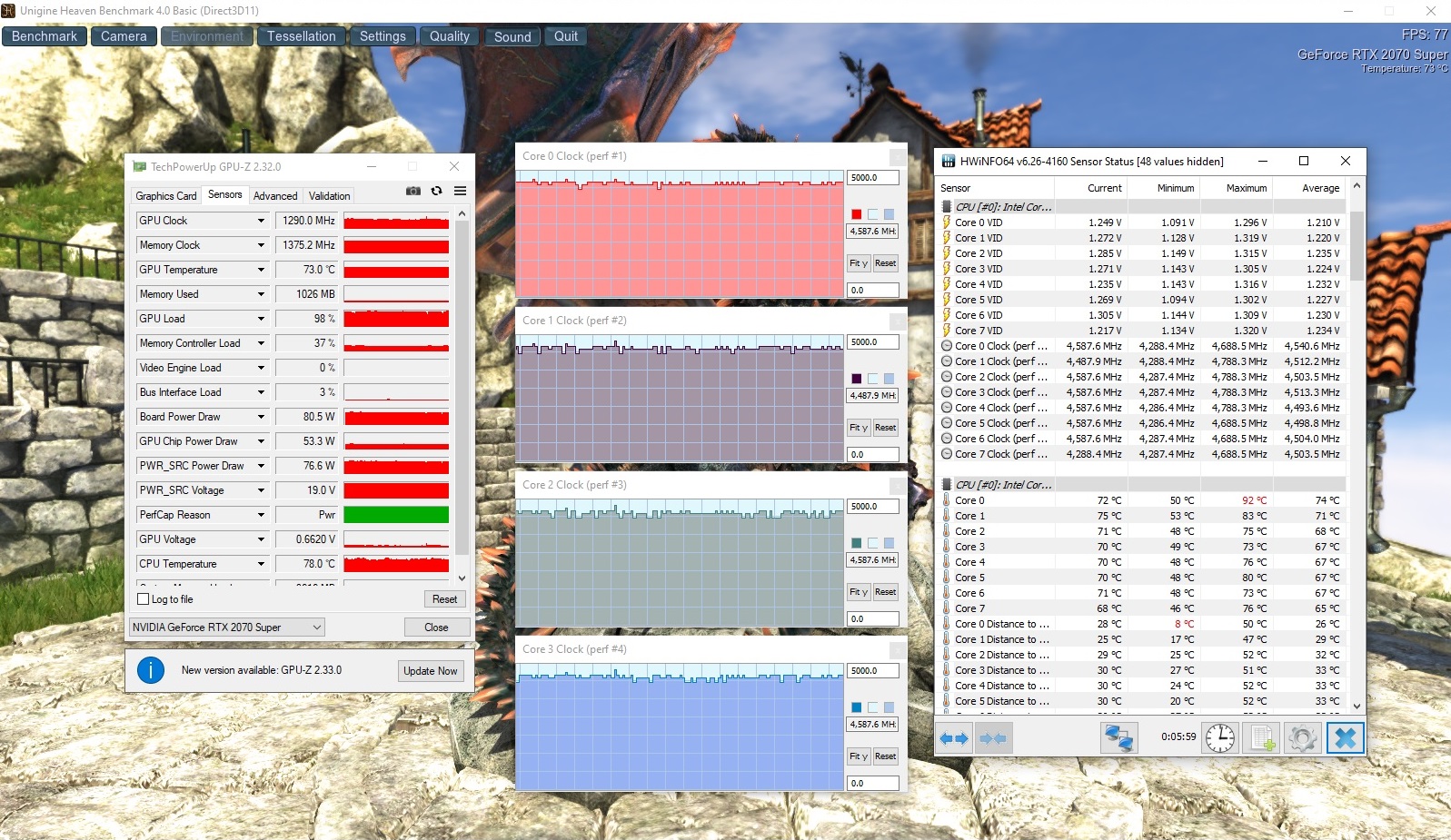Click the Core 7 Clock row clock icon
1451x840 pixels.
click(947, 454)
